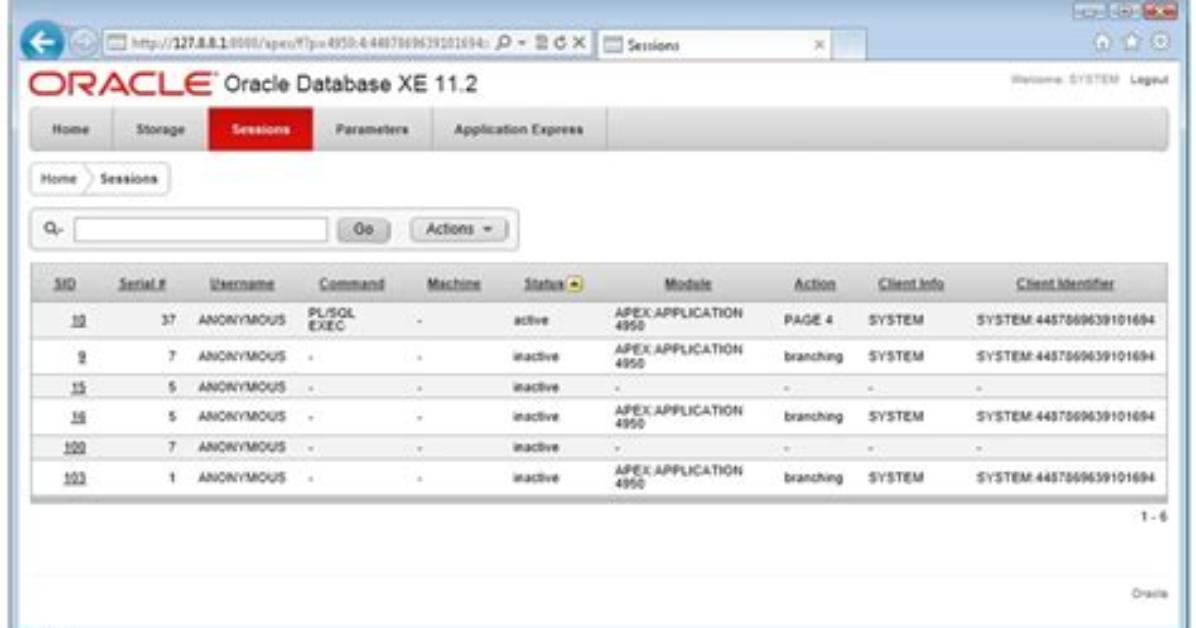
Task: Click the PAGE 4 action cell
Action: (x=808, y=320)
